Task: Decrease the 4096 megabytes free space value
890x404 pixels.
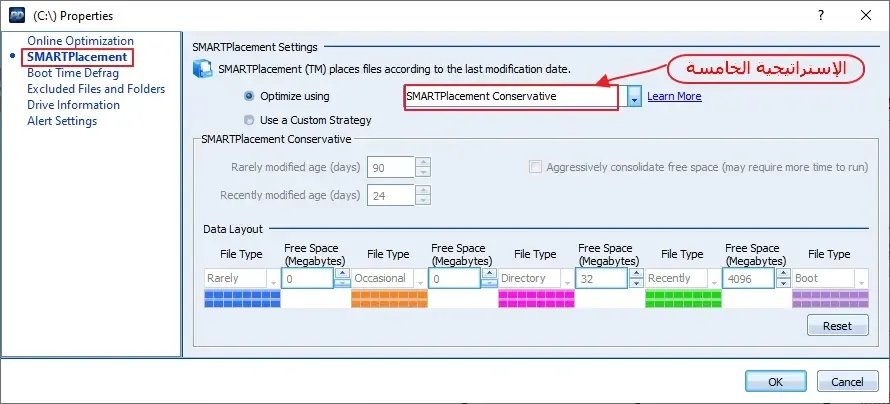Action: (783, 283)
